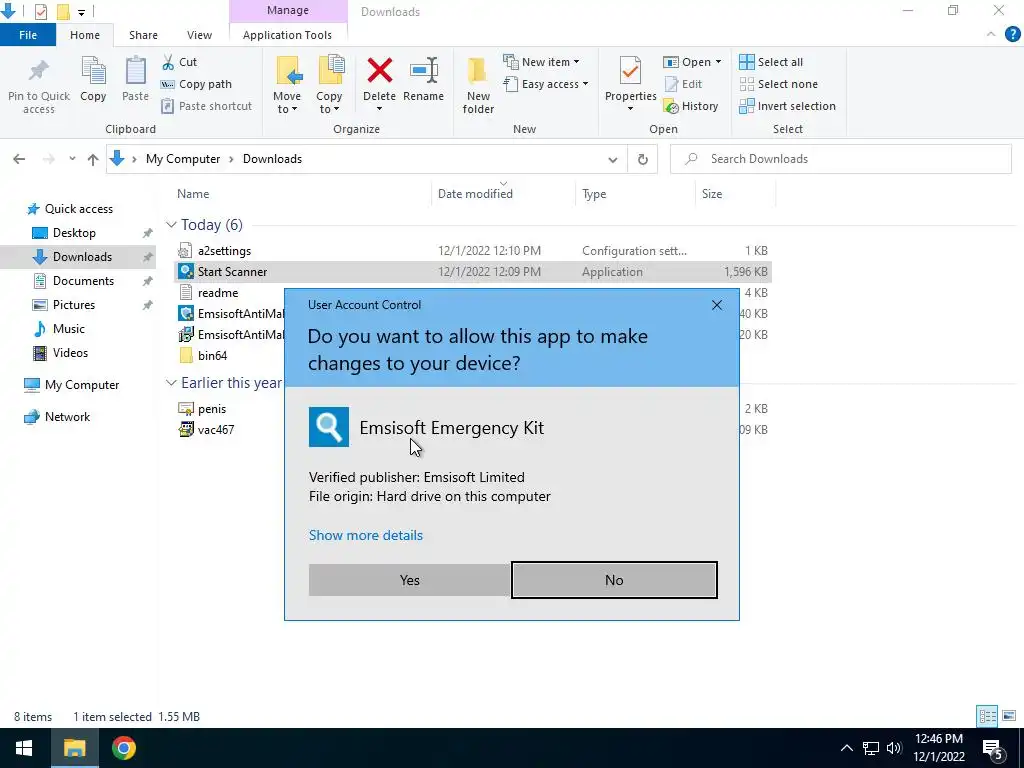Click the Search Downloads field
The height and width of the screenshot is (768, 1024).
pos(841,159)
